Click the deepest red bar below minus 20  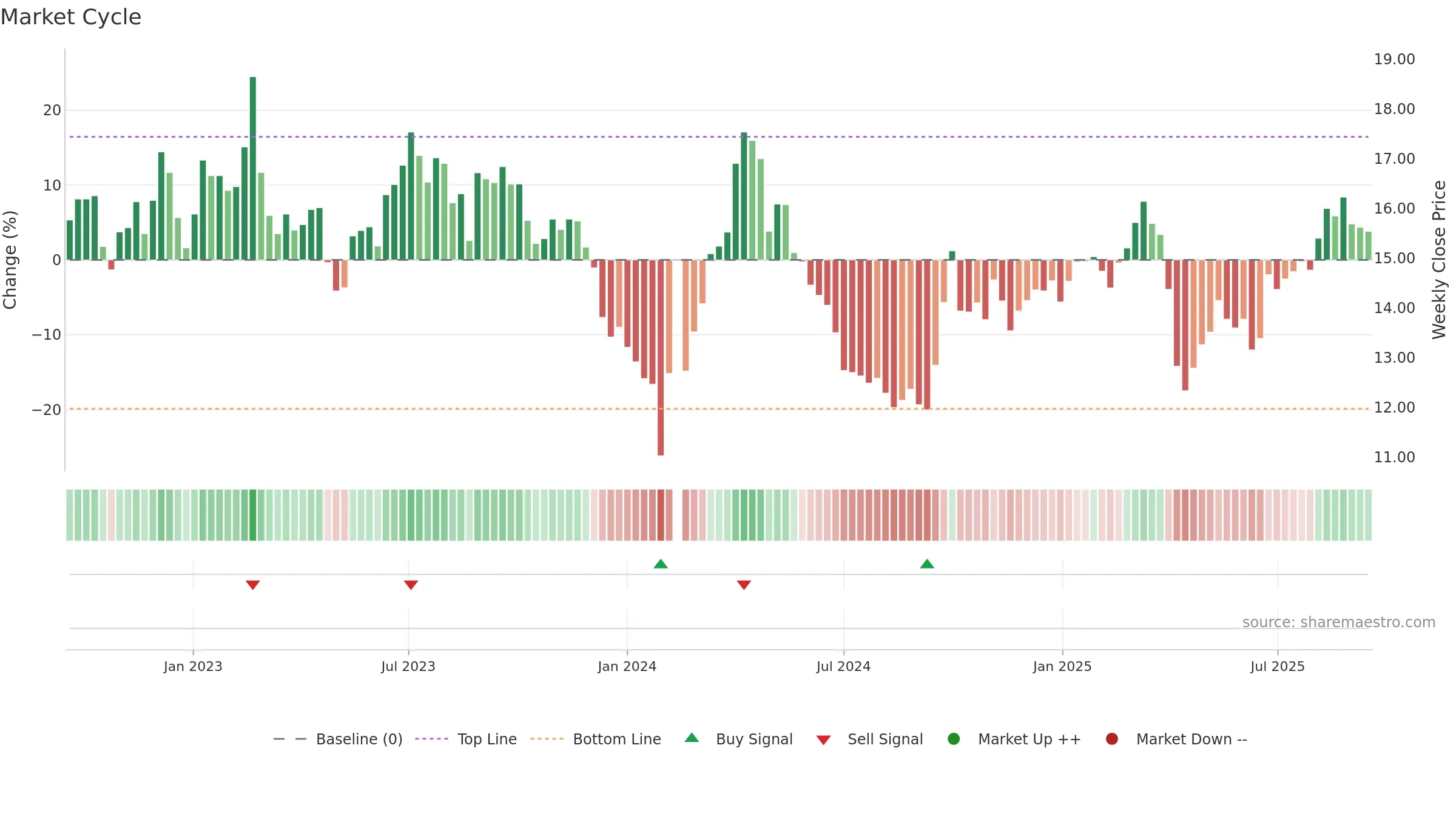pyautogui.click(x=661, y=357)
